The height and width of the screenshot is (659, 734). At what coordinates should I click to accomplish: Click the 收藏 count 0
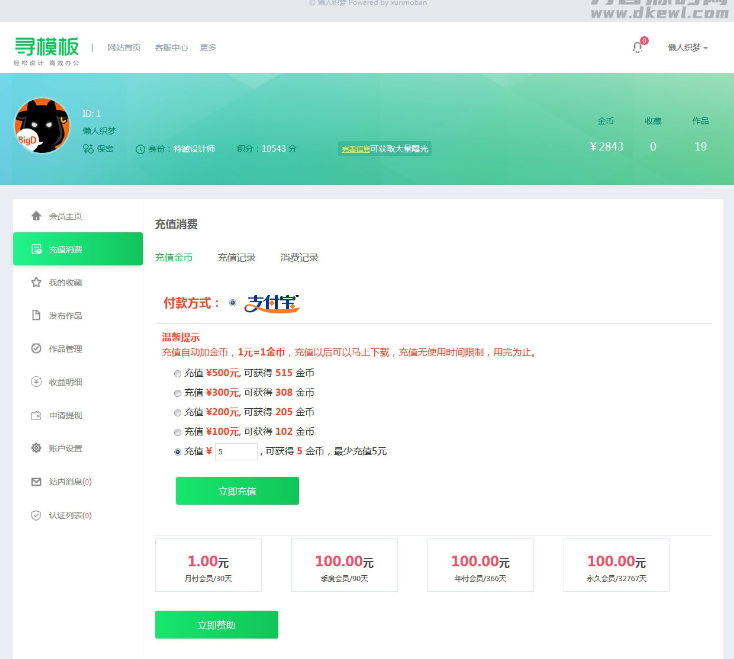653,146
